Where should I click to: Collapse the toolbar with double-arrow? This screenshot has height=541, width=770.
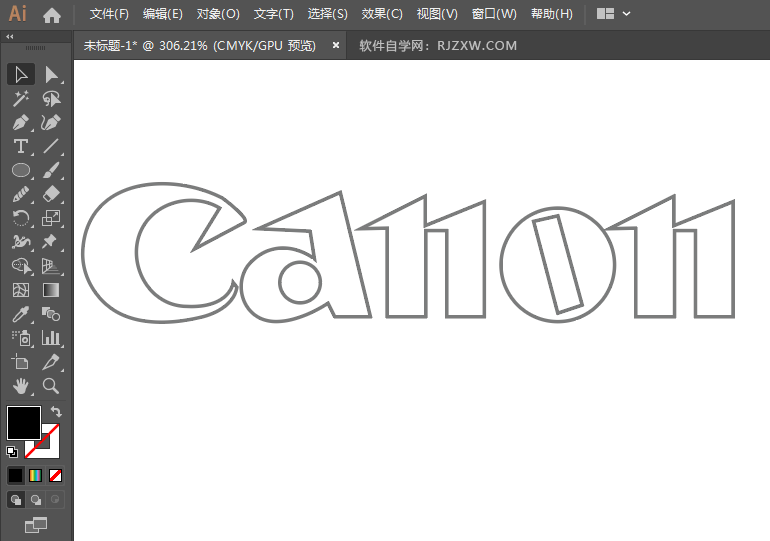(10, 36)
